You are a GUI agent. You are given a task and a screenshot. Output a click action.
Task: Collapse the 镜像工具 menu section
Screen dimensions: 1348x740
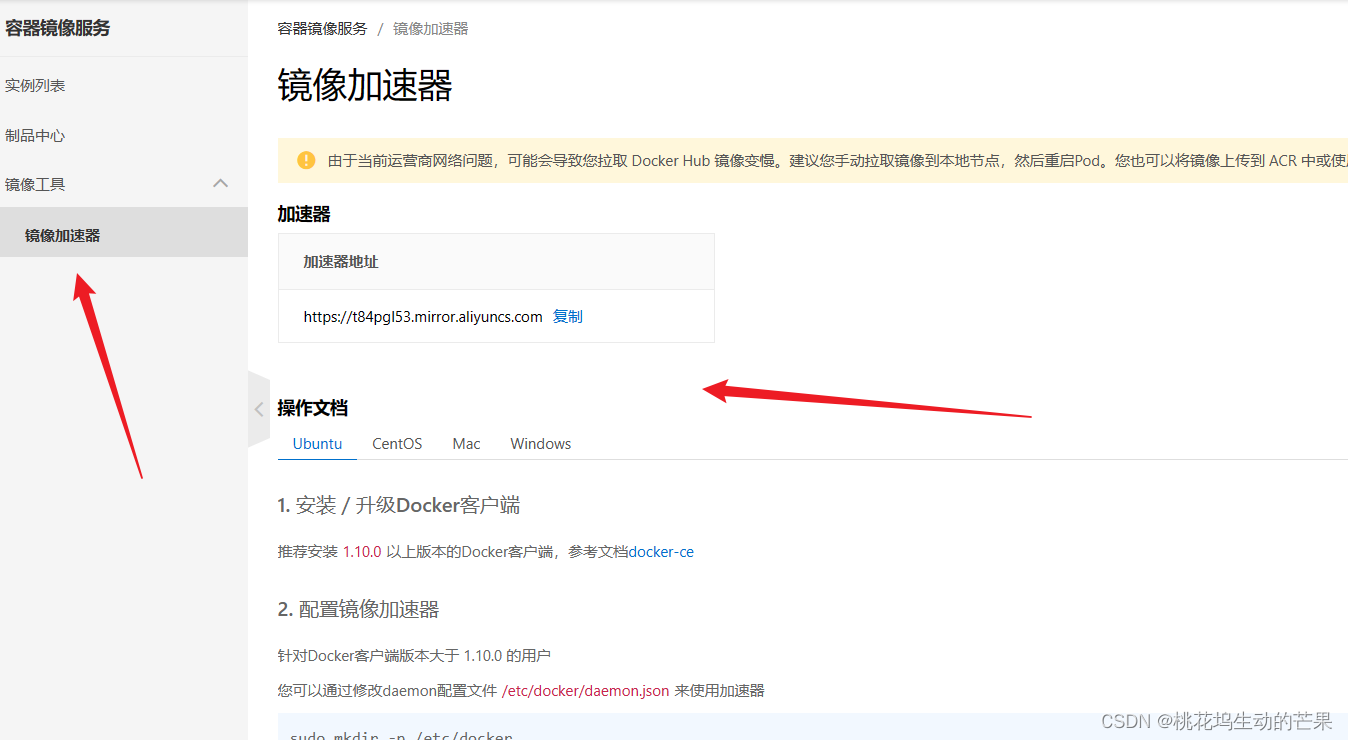(x=221, y=184)
